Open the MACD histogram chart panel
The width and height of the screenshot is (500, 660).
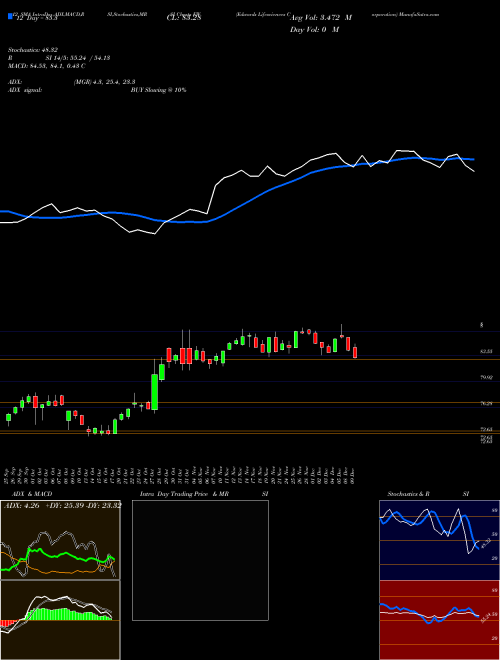tap(60, 620)
